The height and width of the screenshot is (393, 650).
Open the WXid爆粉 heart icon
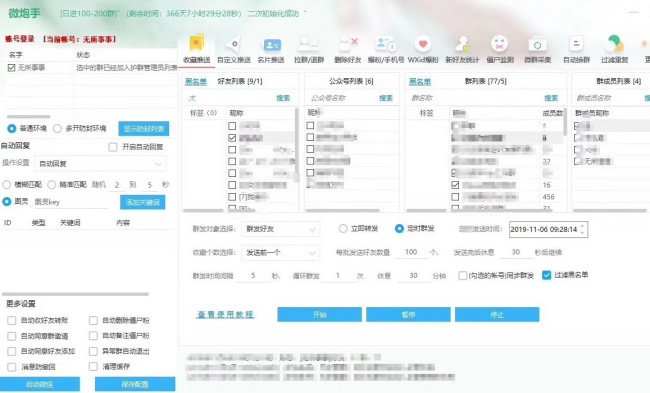pyautogui.click(x=423, y=44)
